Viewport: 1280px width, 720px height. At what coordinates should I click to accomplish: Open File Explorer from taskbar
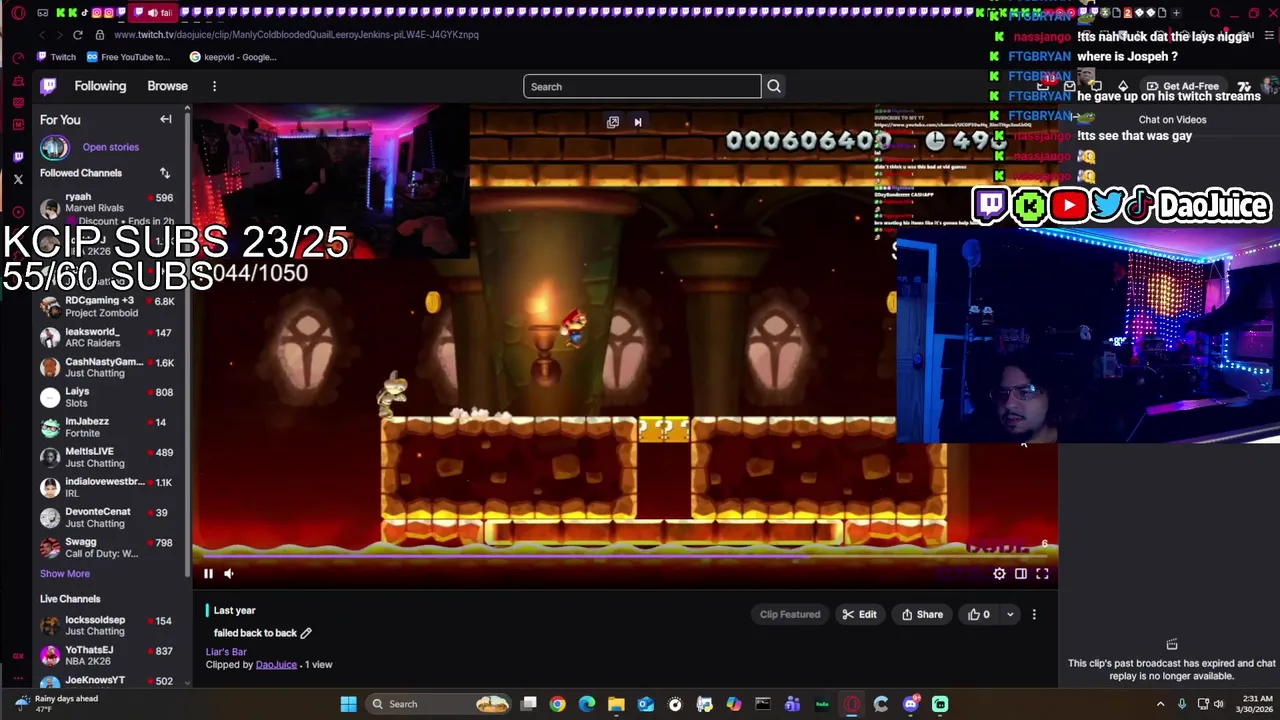click(x=616, y=704)
